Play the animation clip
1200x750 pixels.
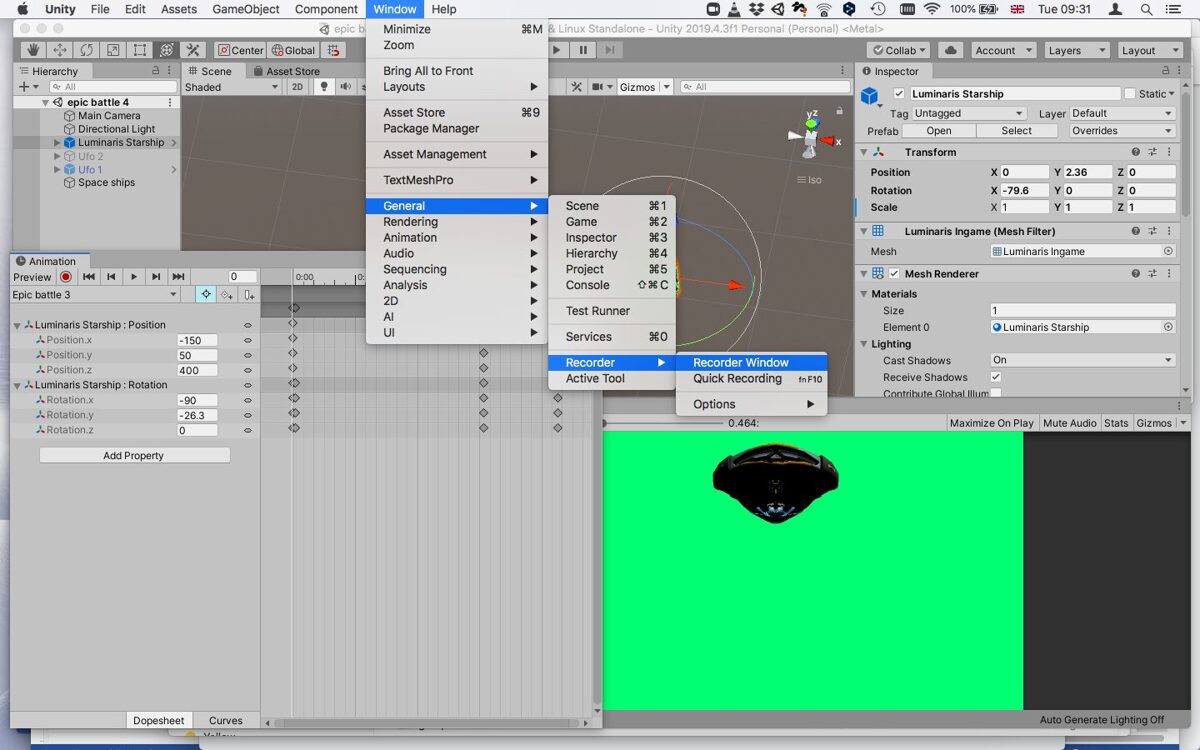coord(133,277)
